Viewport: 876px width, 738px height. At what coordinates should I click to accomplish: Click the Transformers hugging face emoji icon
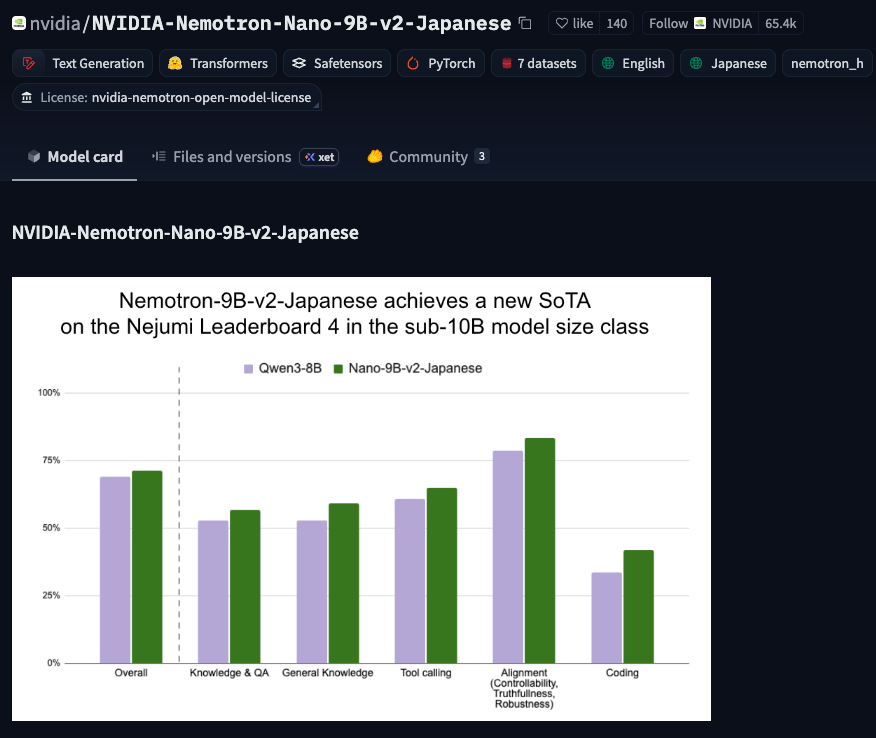[175, 63]
